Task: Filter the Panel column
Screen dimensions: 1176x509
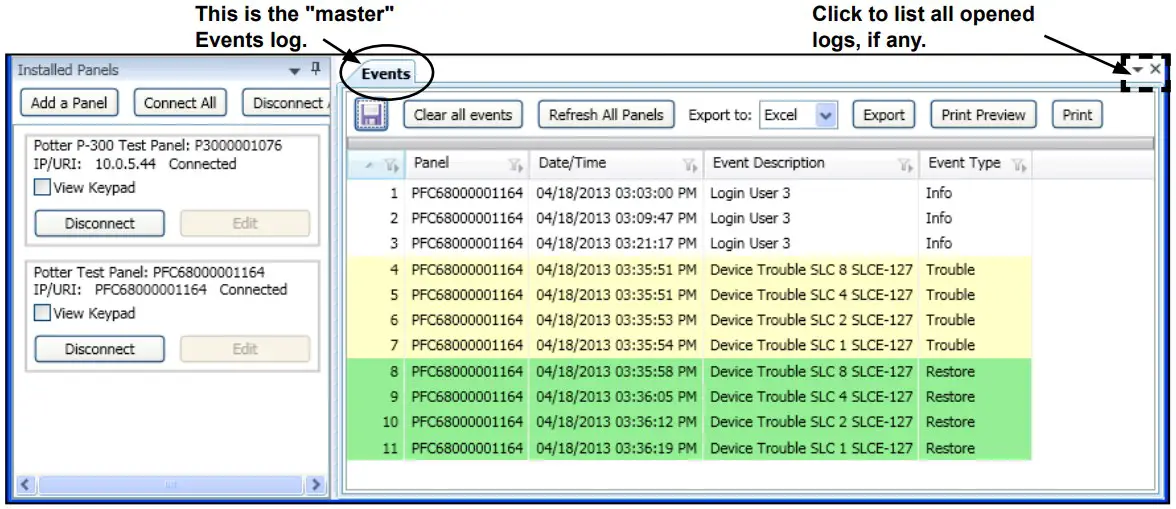Action: click(x=514, y=164)
